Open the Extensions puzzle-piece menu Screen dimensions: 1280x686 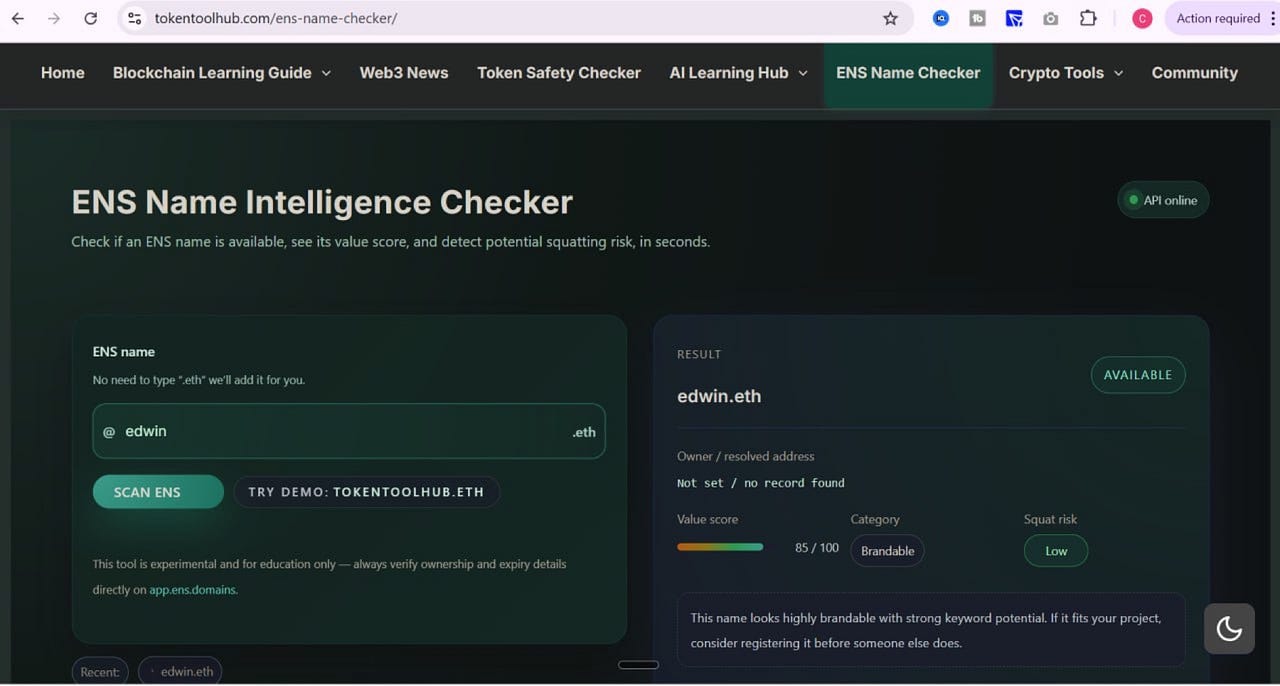coord(1088,18)
